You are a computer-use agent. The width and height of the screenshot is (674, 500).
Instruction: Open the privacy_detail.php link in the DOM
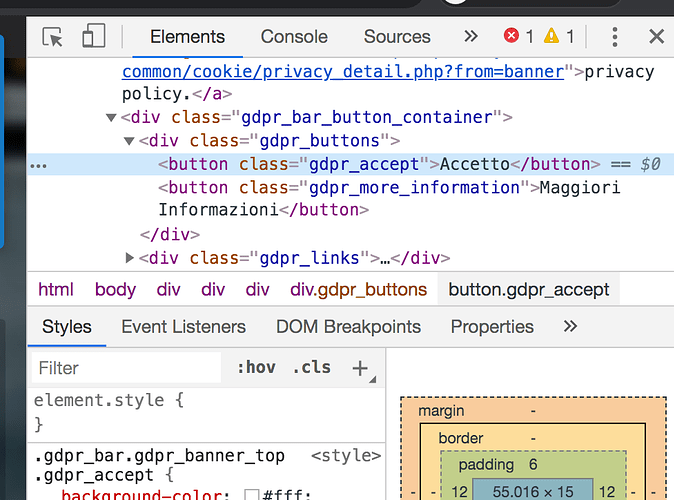[340, 72]
